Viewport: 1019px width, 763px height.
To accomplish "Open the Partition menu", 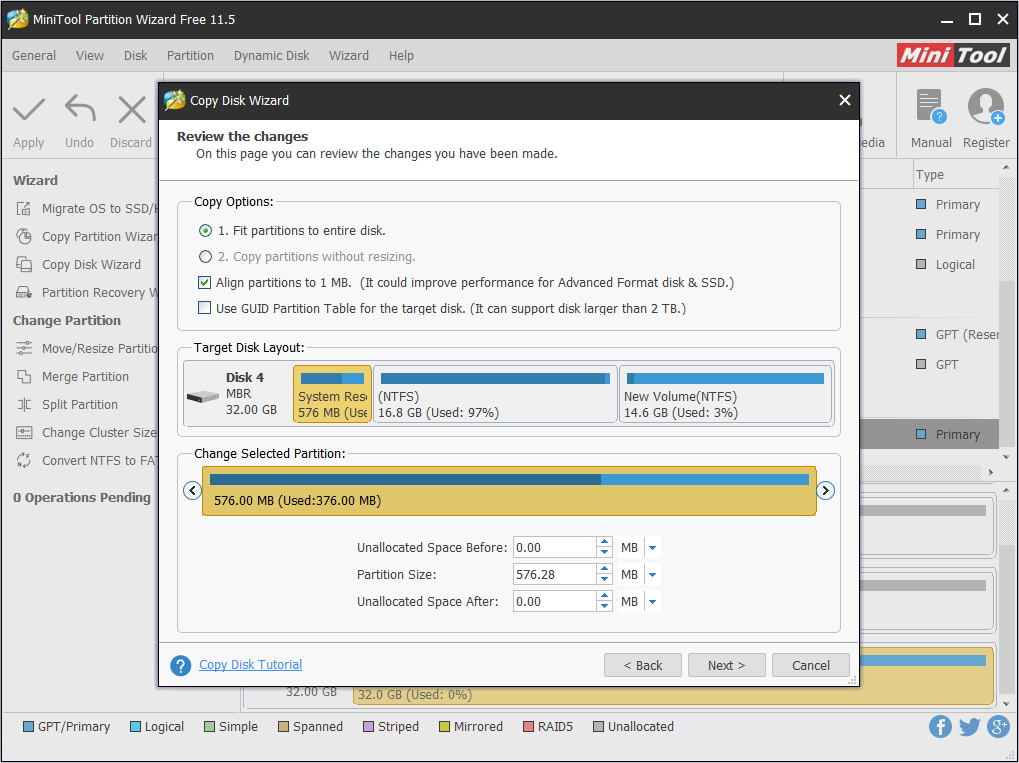I will coord(190,56).
